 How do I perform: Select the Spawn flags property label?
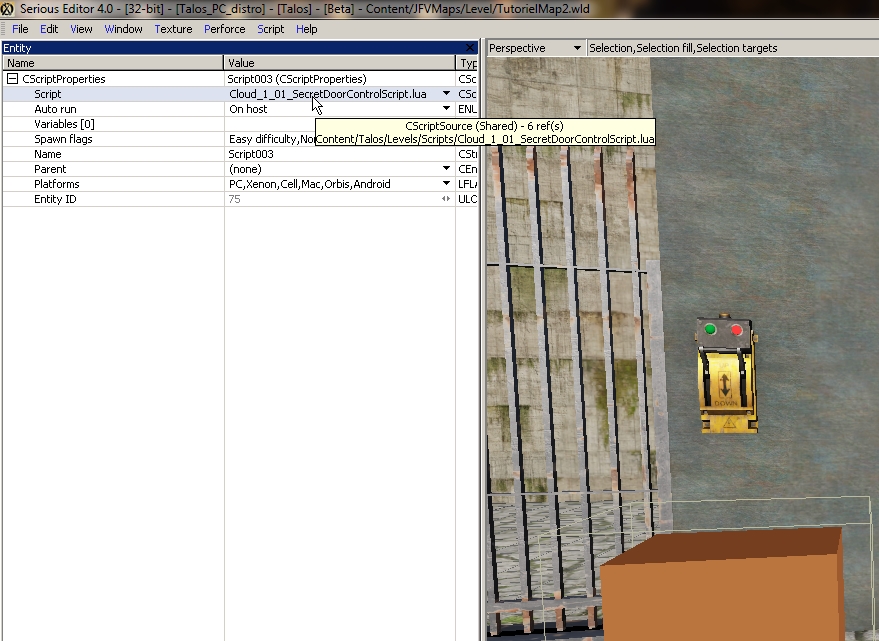point(63,139)
